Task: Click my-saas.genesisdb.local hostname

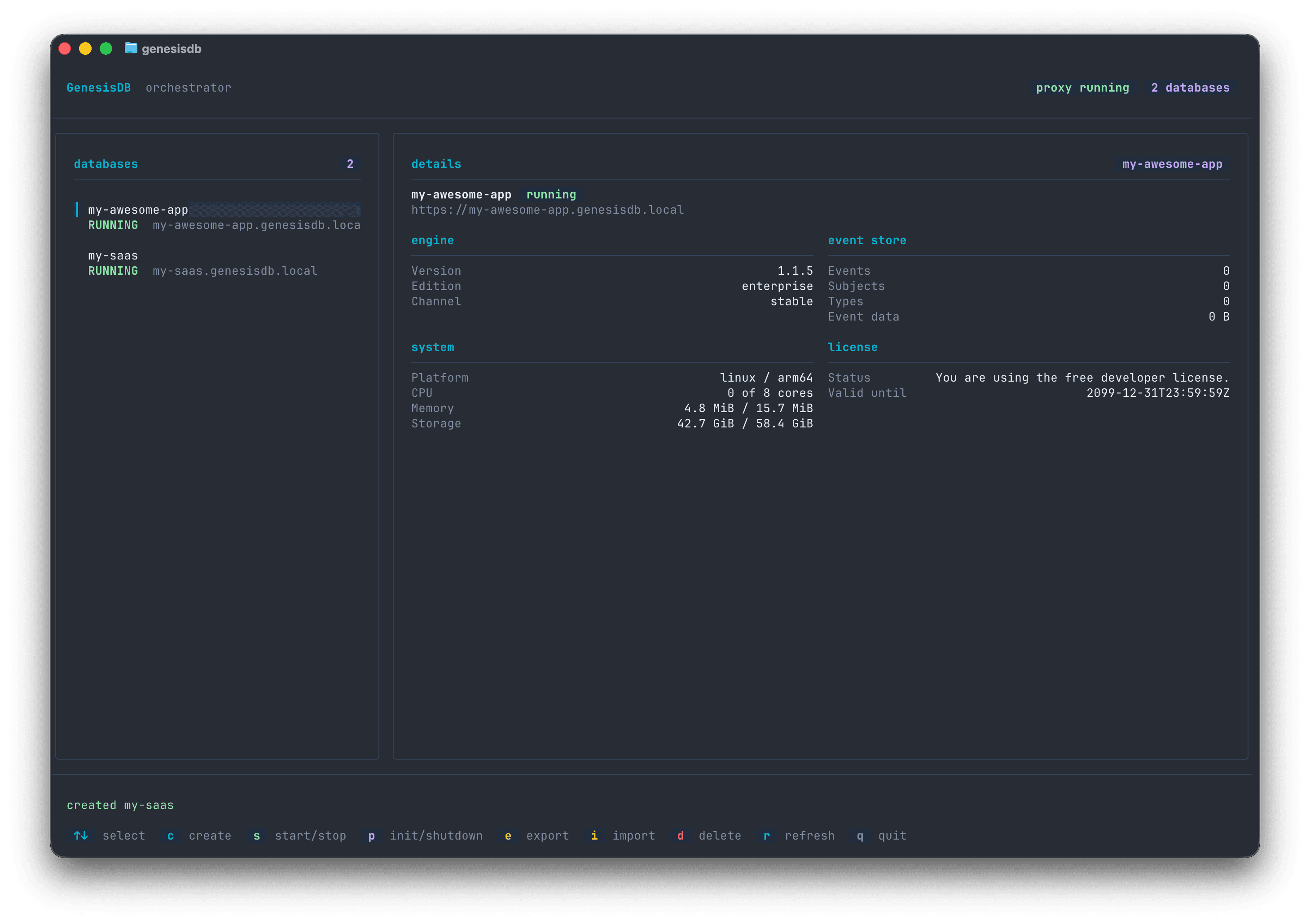Action: tap(234, 271)
